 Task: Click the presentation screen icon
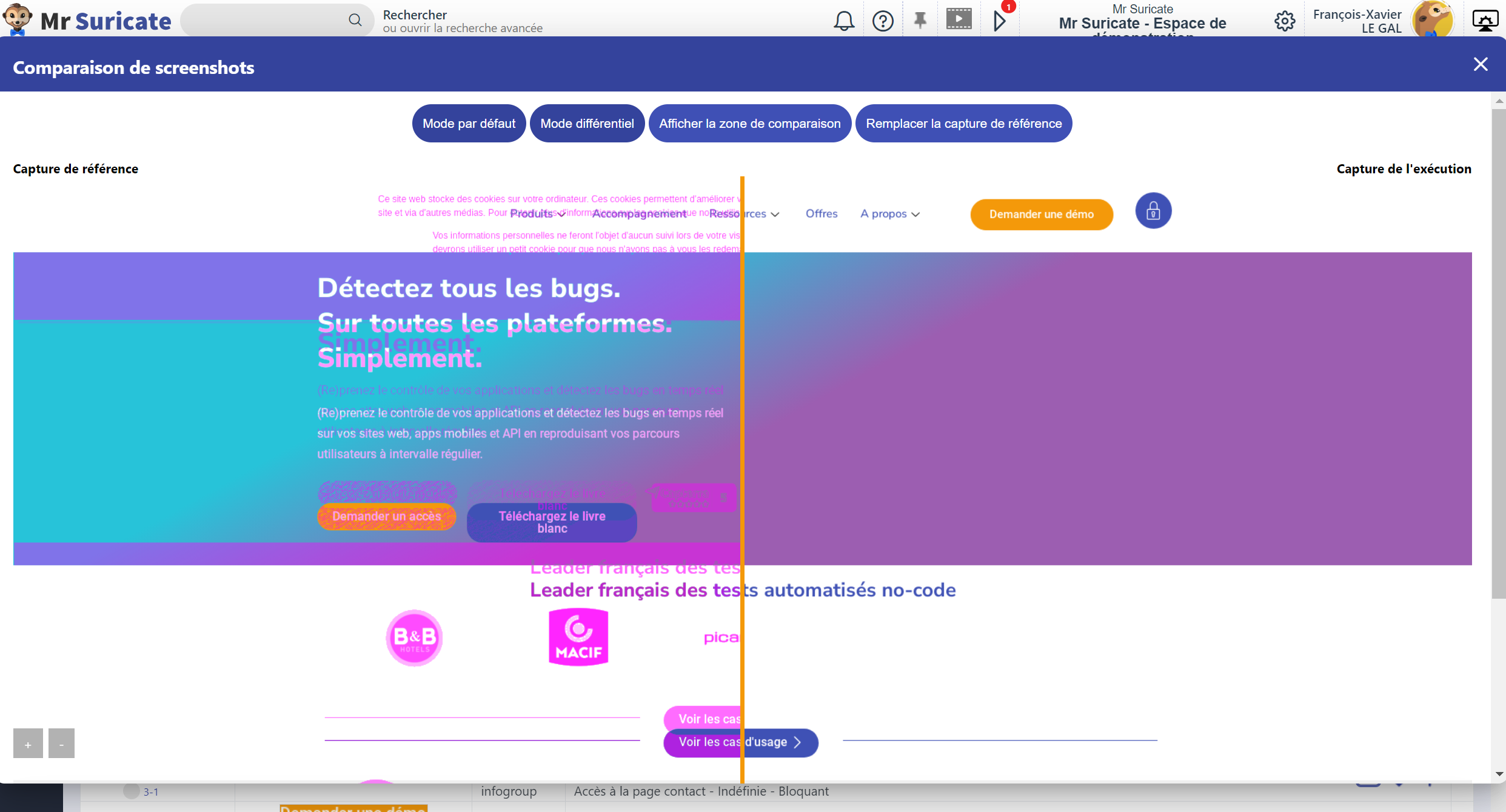(1485, 21)
